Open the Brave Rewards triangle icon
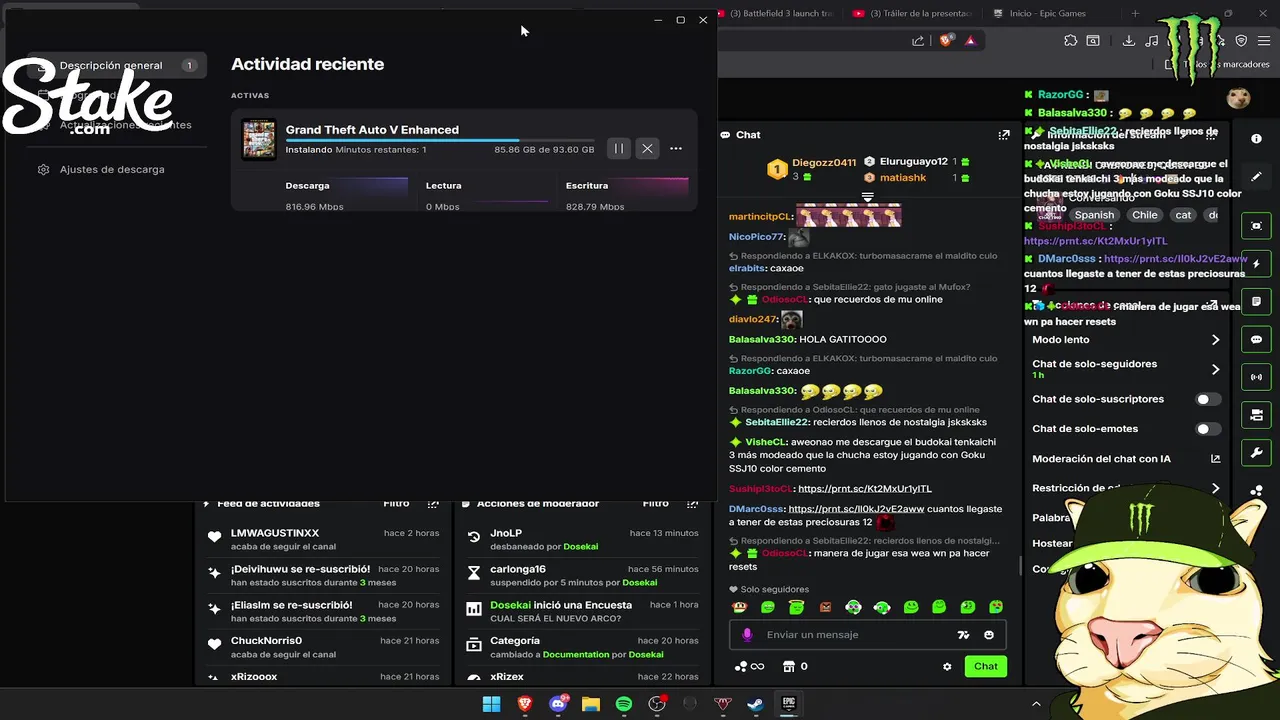1280x720 pixels. [970, 41]
